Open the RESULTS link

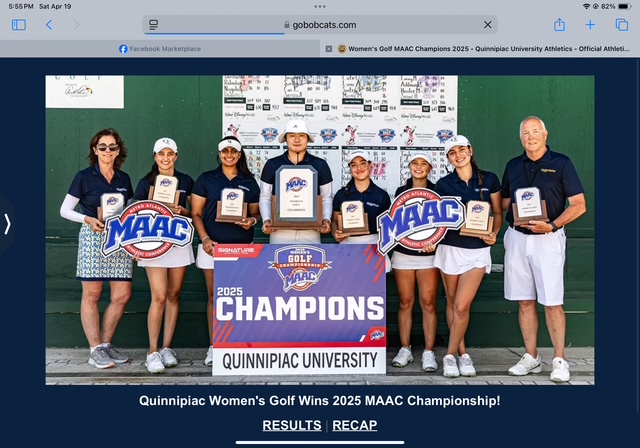pos(292,425)
